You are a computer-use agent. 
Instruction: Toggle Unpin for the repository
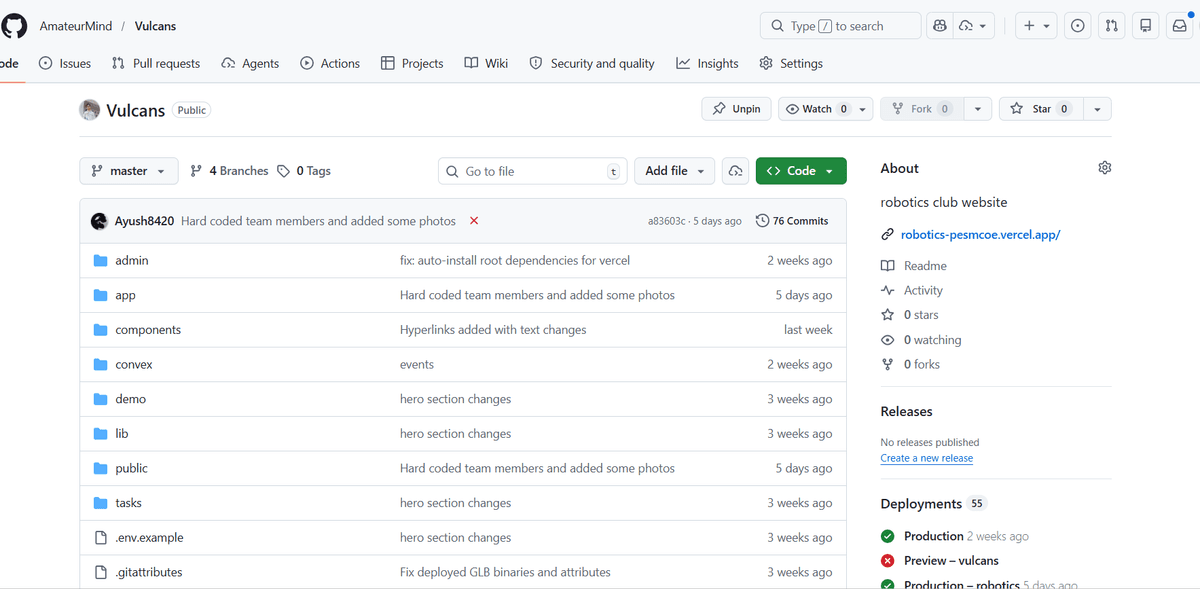[736, 109]
